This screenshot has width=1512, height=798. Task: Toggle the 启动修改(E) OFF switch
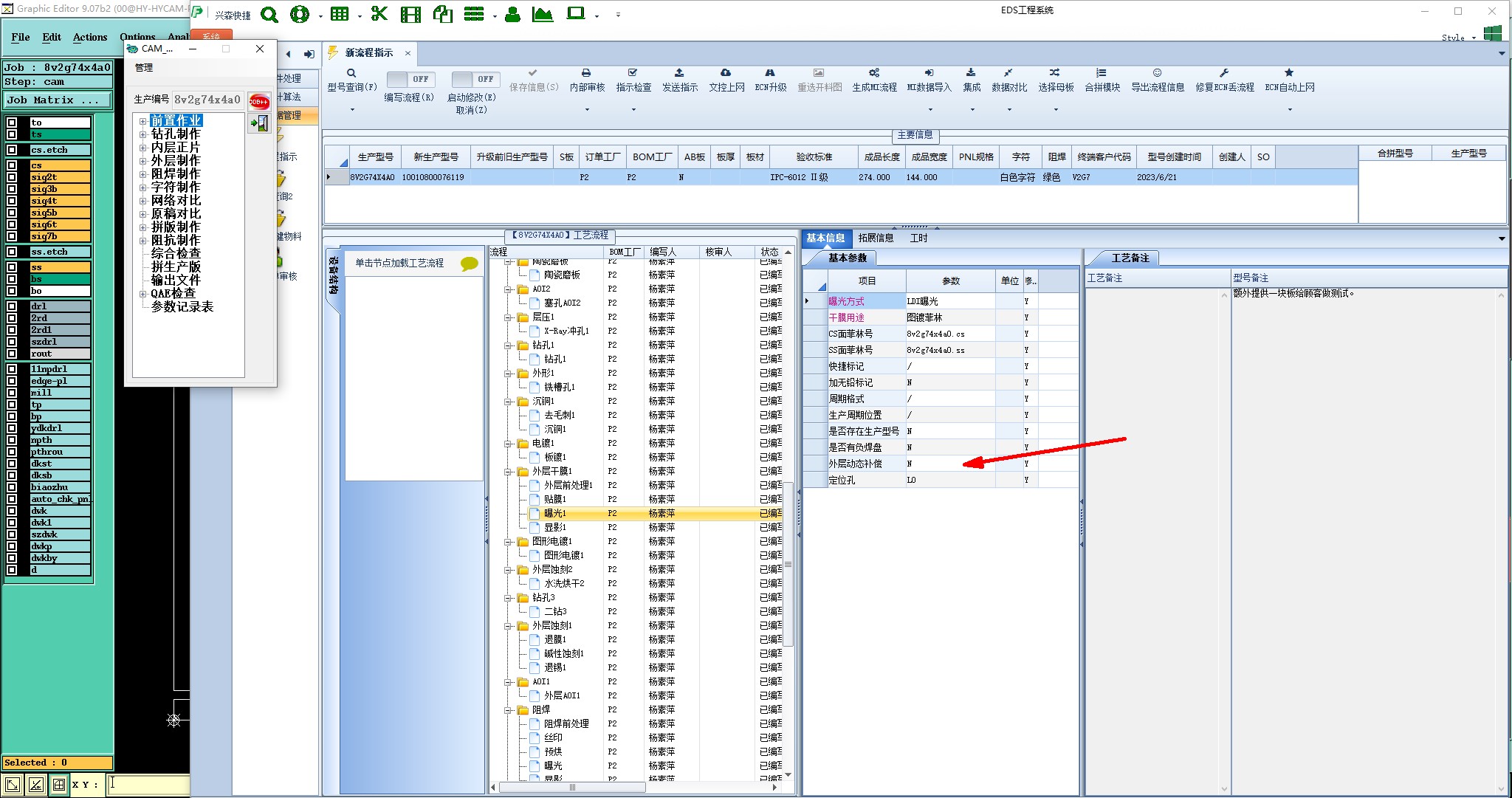point(475,80)
